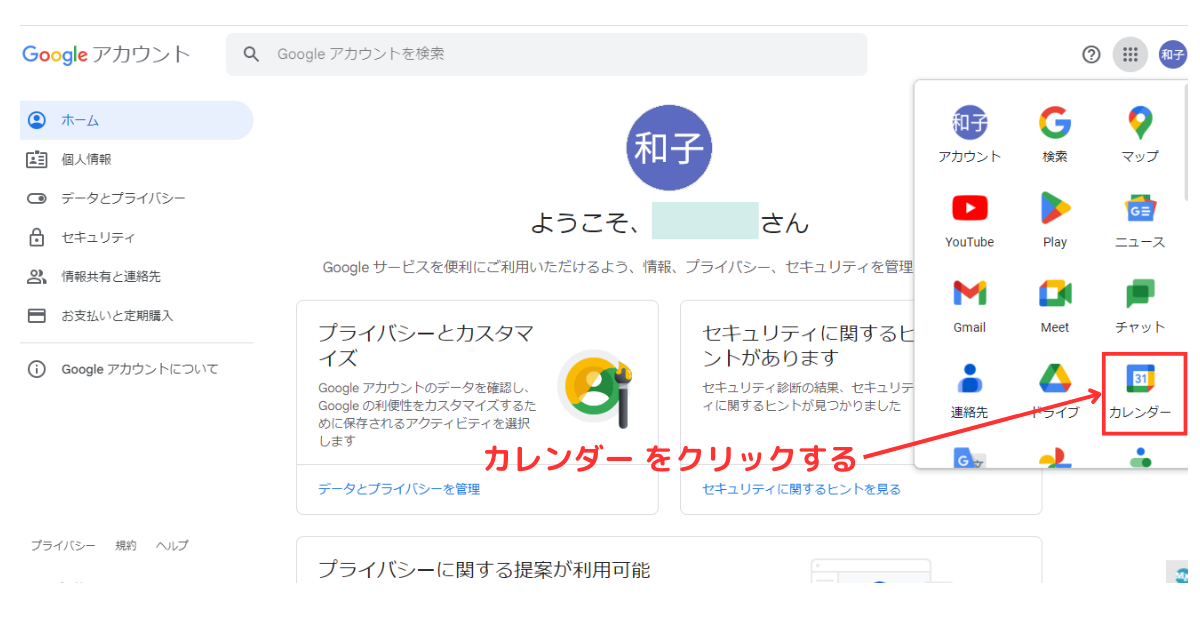Open セキュリティに関するヒントを見る link

click(x=800, y=488)
